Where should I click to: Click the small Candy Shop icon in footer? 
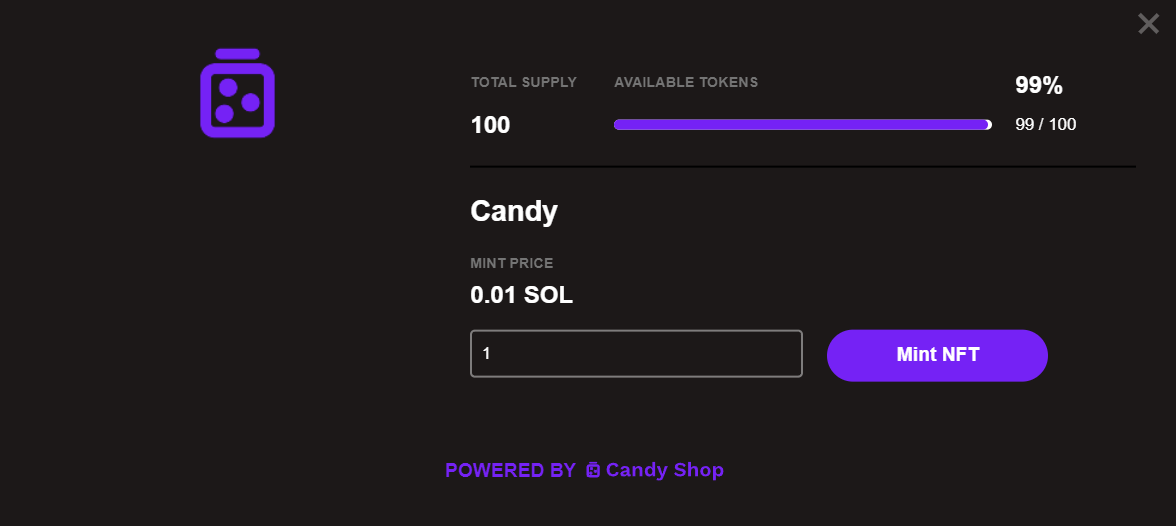click(x=593, y=470)
